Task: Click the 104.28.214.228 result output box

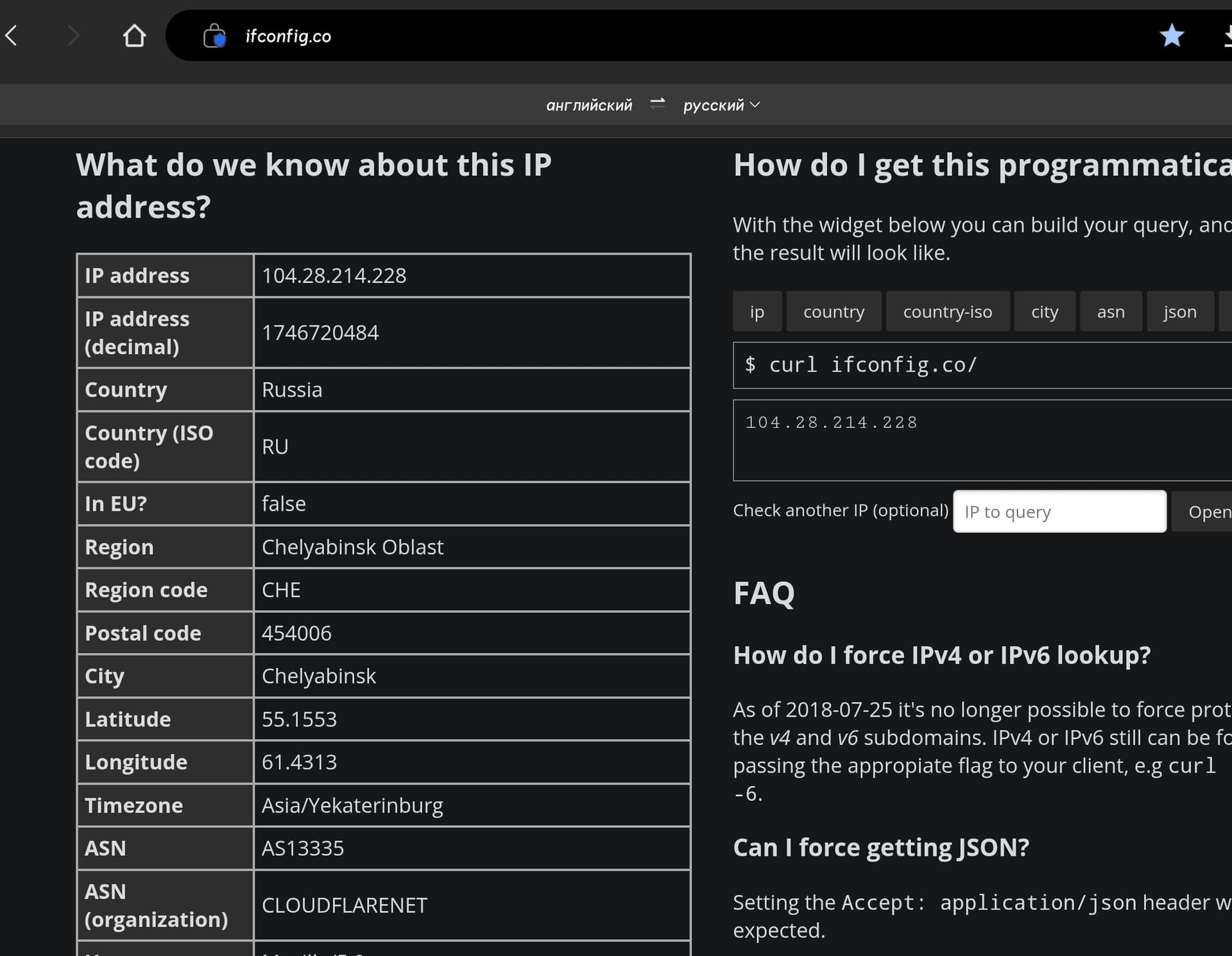Action: [982, 440]
